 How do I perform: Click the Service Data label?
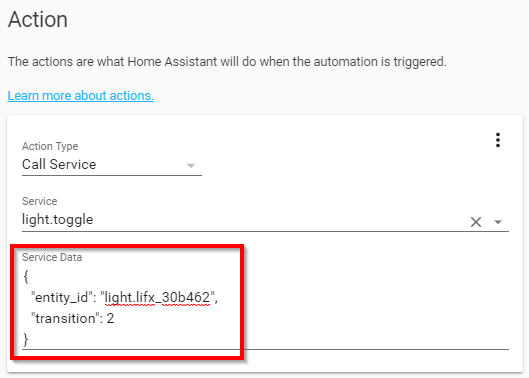[52, 257]
